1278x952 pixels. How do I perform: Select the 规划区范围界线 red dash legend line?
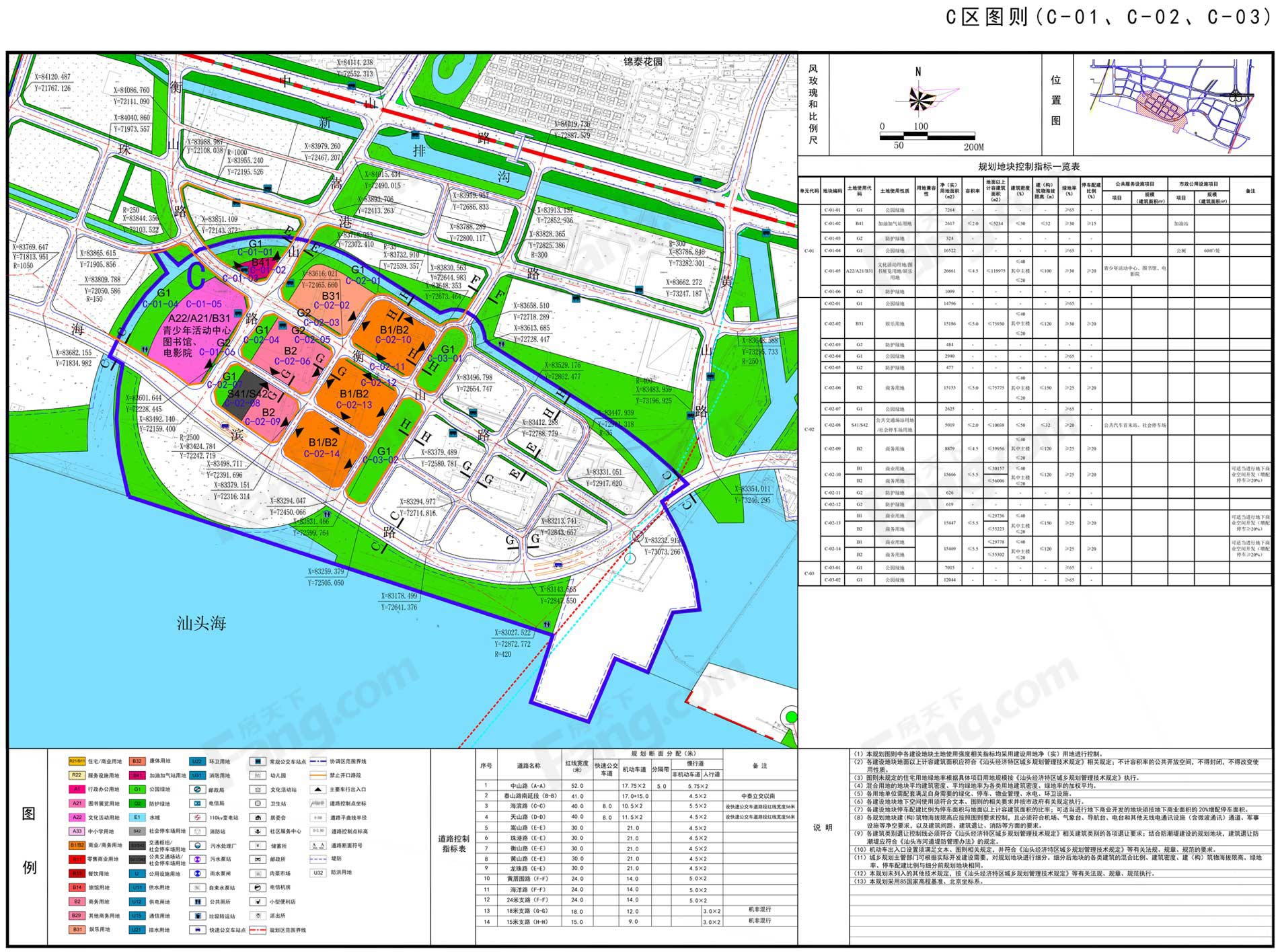pos(258,930)
